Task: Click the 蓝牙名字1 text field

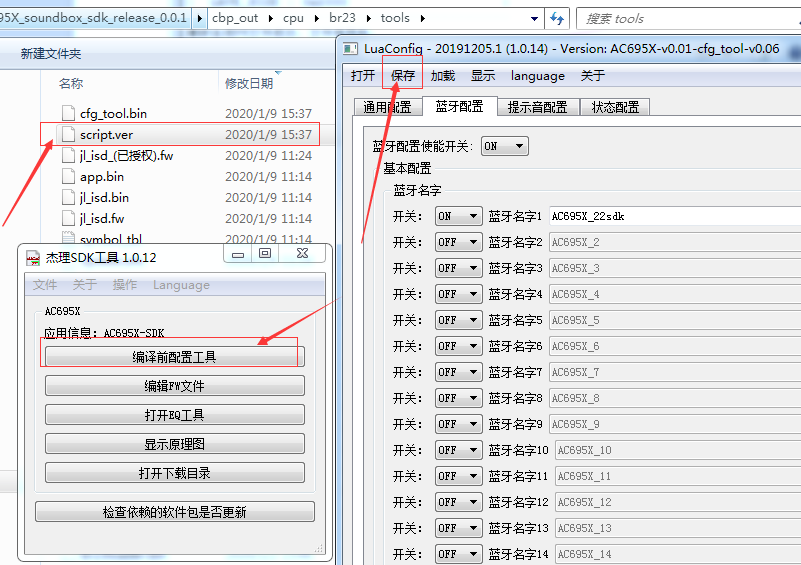Action: [675, 216]
